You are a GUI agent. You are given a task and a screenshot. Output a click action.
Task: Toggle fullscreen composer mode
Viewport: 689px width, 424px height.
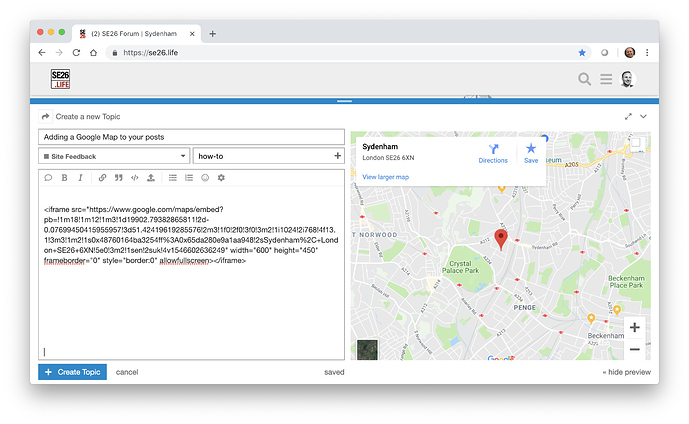coord(628,117)
